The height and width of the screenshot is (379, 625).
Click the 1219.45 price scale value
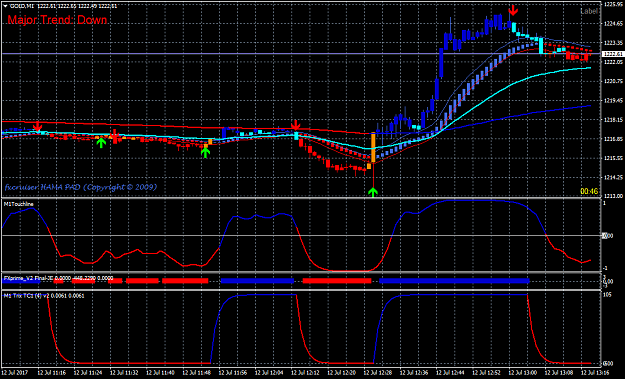tap(613, 101)
